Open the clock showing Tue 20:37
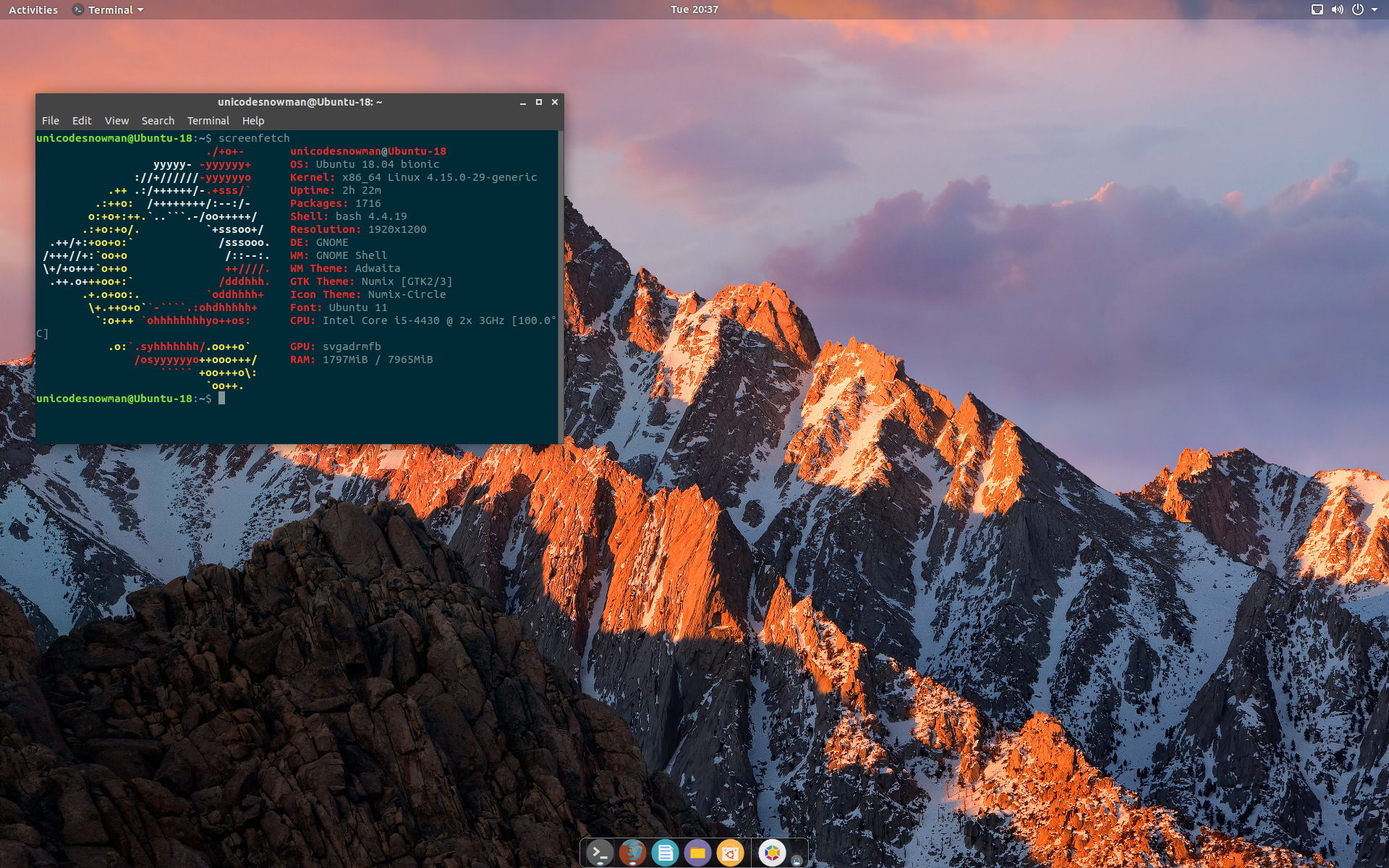This screenshot has height=868, width=1389. [x=694, y=9]
